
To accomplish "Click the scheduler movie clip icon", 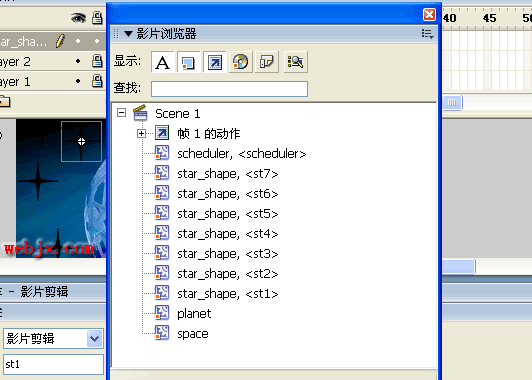I will (x=162, y=153).
